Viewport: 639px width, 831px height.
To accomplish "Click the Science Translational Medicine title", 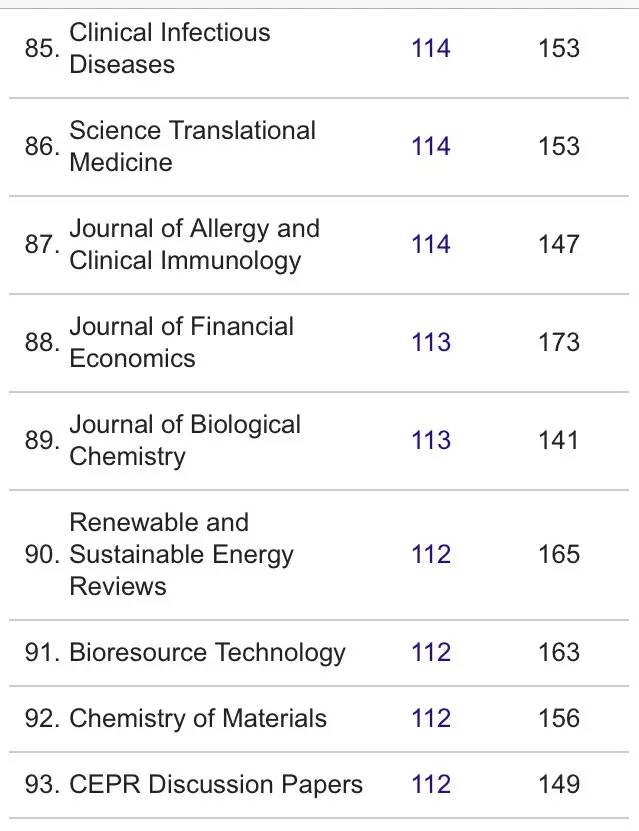I will 192,146.
